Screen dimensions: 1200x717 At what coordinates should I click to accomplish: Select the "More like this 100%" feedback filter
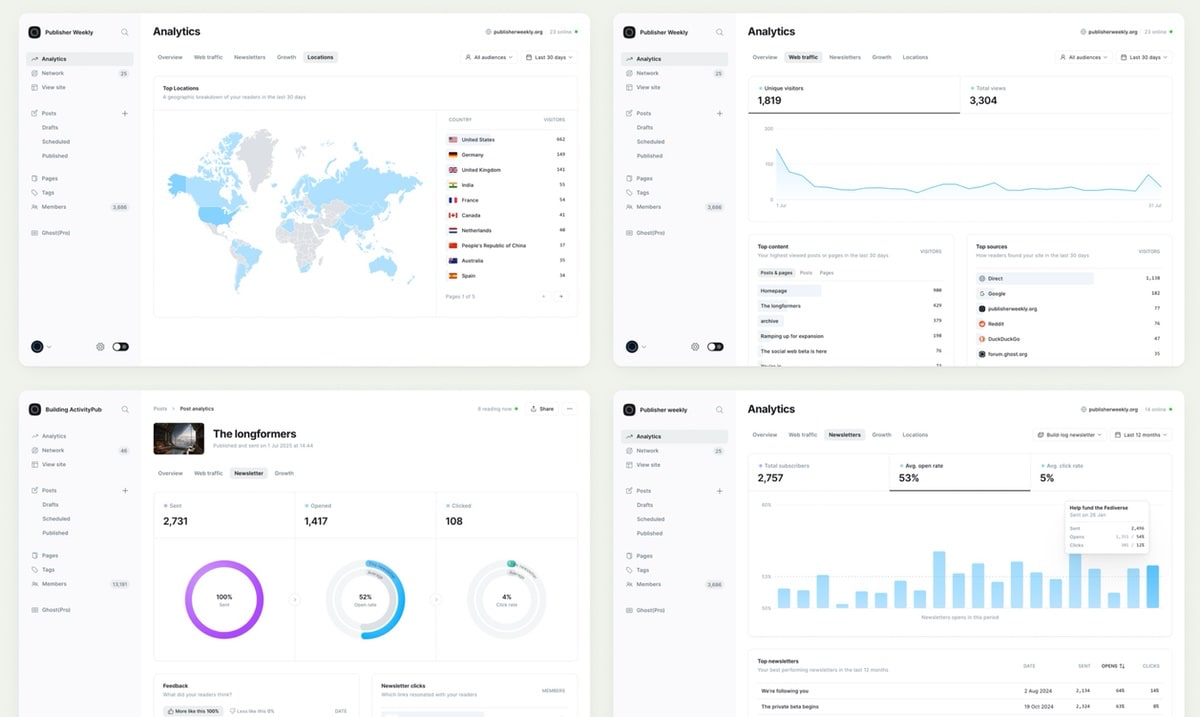pyautogui.click(x=193, y=711)
